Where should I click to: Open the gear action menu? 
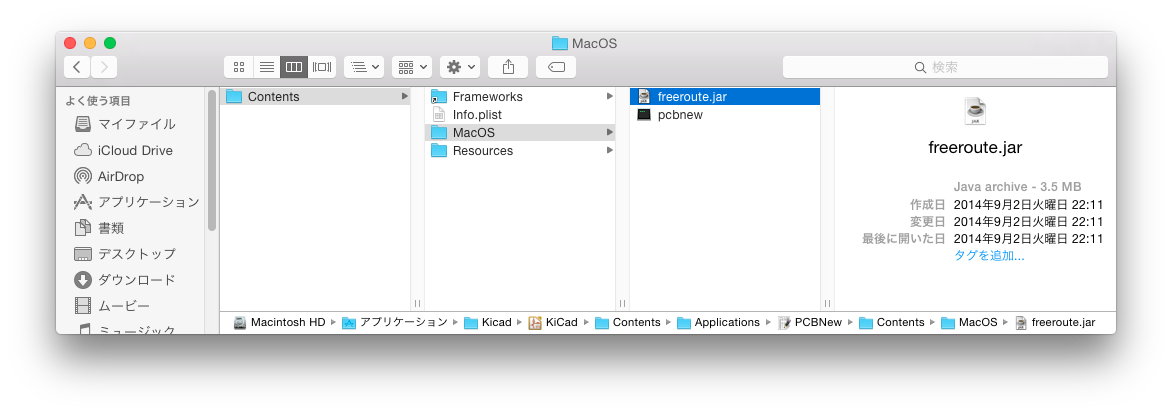[x=460, y=67]
